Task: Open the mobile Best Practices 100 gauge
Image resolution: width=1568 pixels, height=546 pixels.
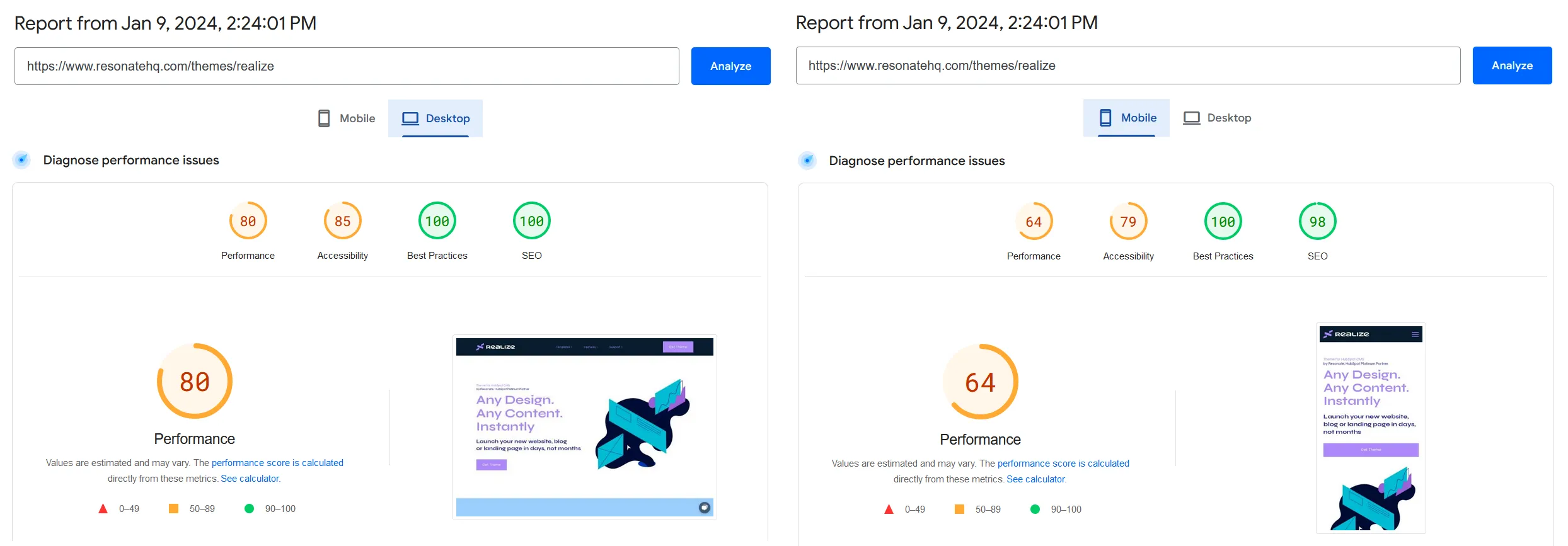Action: point(1223,222)
